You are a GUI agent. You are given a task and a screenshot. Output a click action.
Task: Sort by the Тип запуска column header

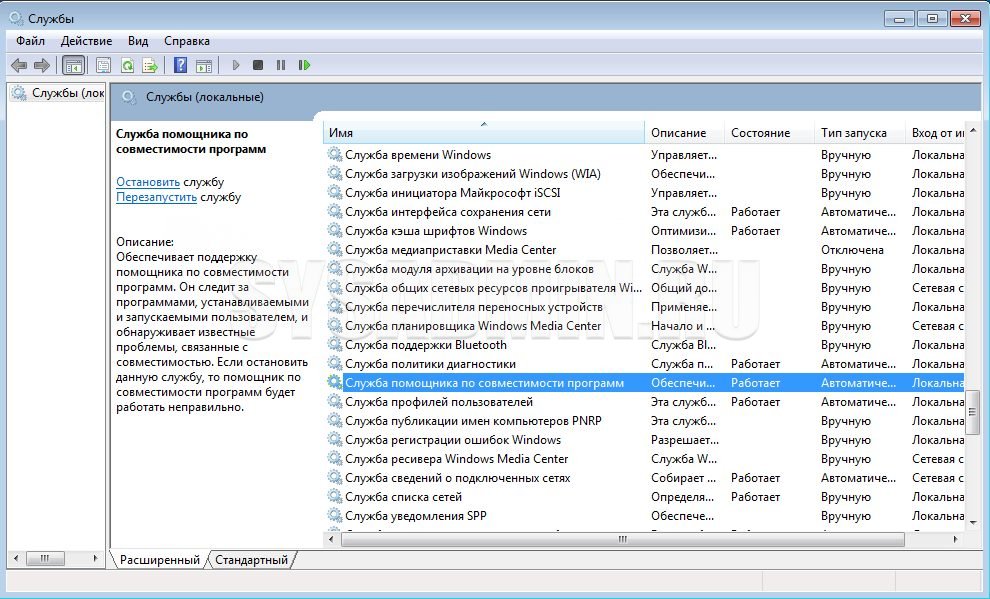pyautogui.click(x=853, y=133)
